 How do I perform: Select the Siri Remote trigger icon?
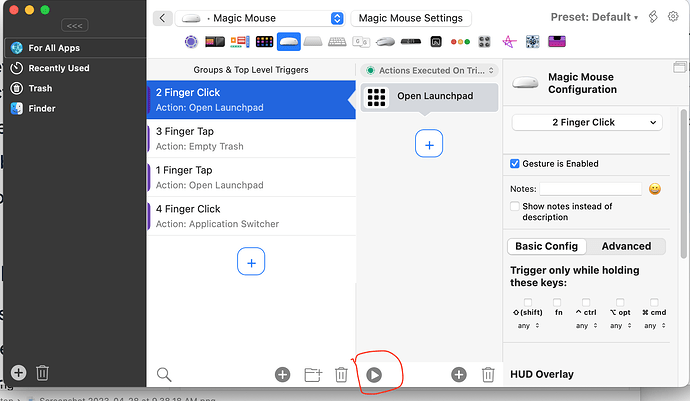pos(191,42)
